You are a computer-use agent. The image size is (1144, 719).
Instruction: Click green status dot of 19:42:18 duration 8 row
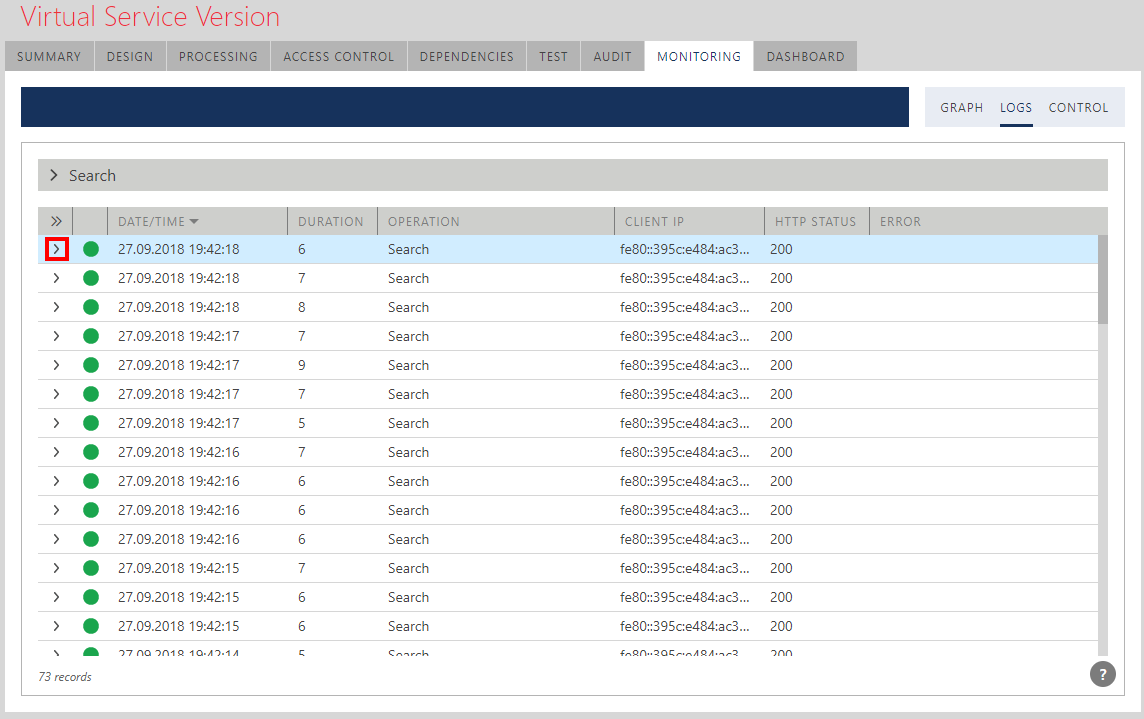point(91,307)
